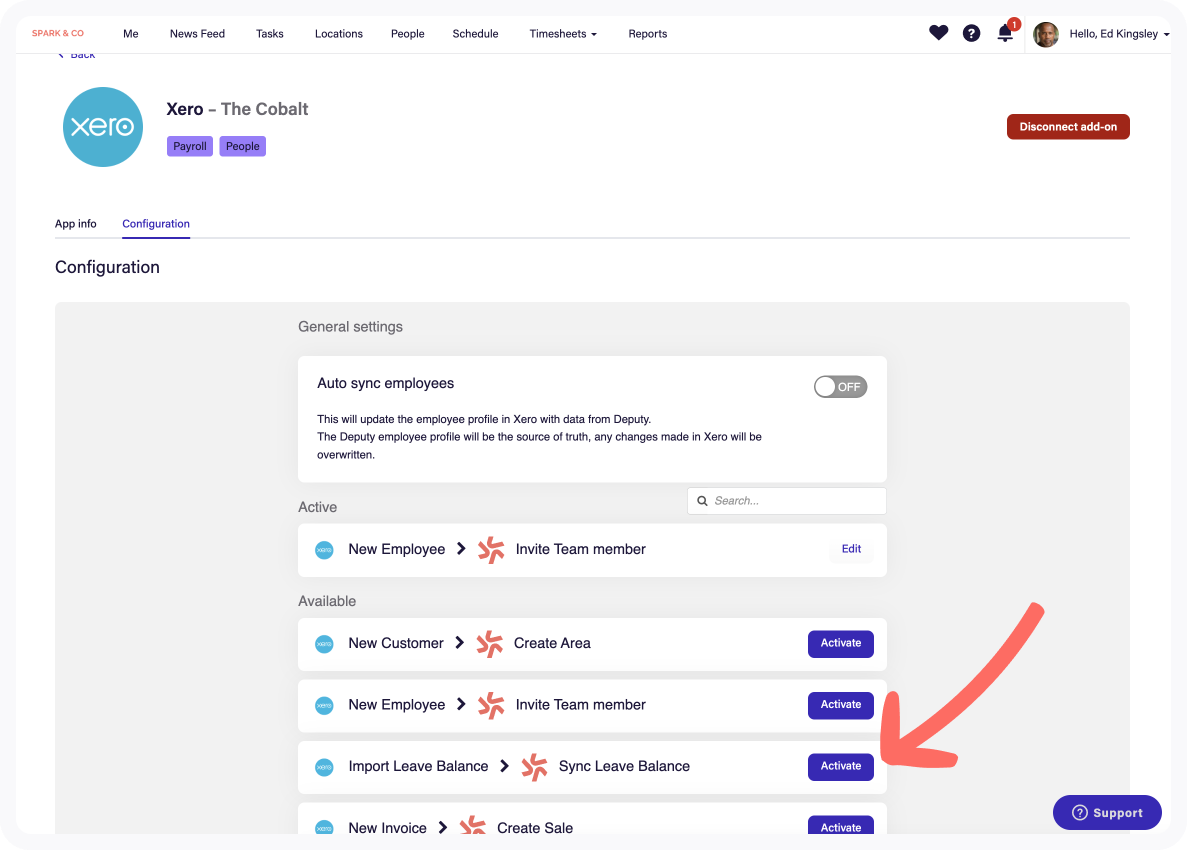The height and width of the screenshot is (850, 1187).
Task: Open the help question mark icon
Action: [x=971, y=33]
